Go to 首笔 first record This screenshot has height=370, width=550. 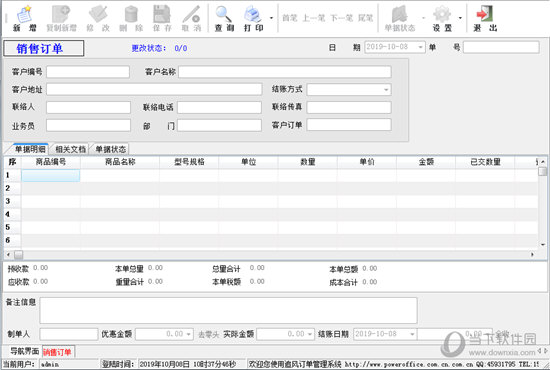click(x=290, y=18)
